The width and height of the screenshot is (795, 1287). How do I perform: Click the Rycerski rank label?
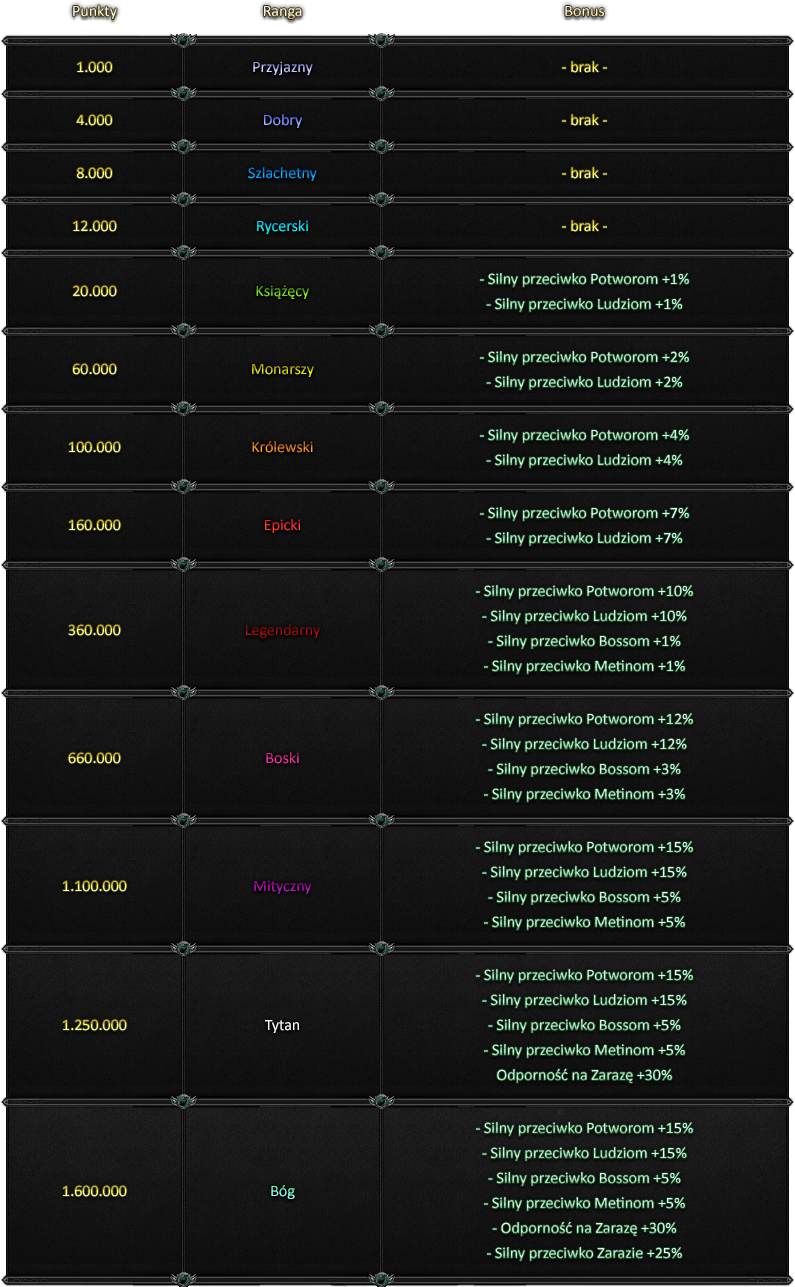click(x=282, y=226)
